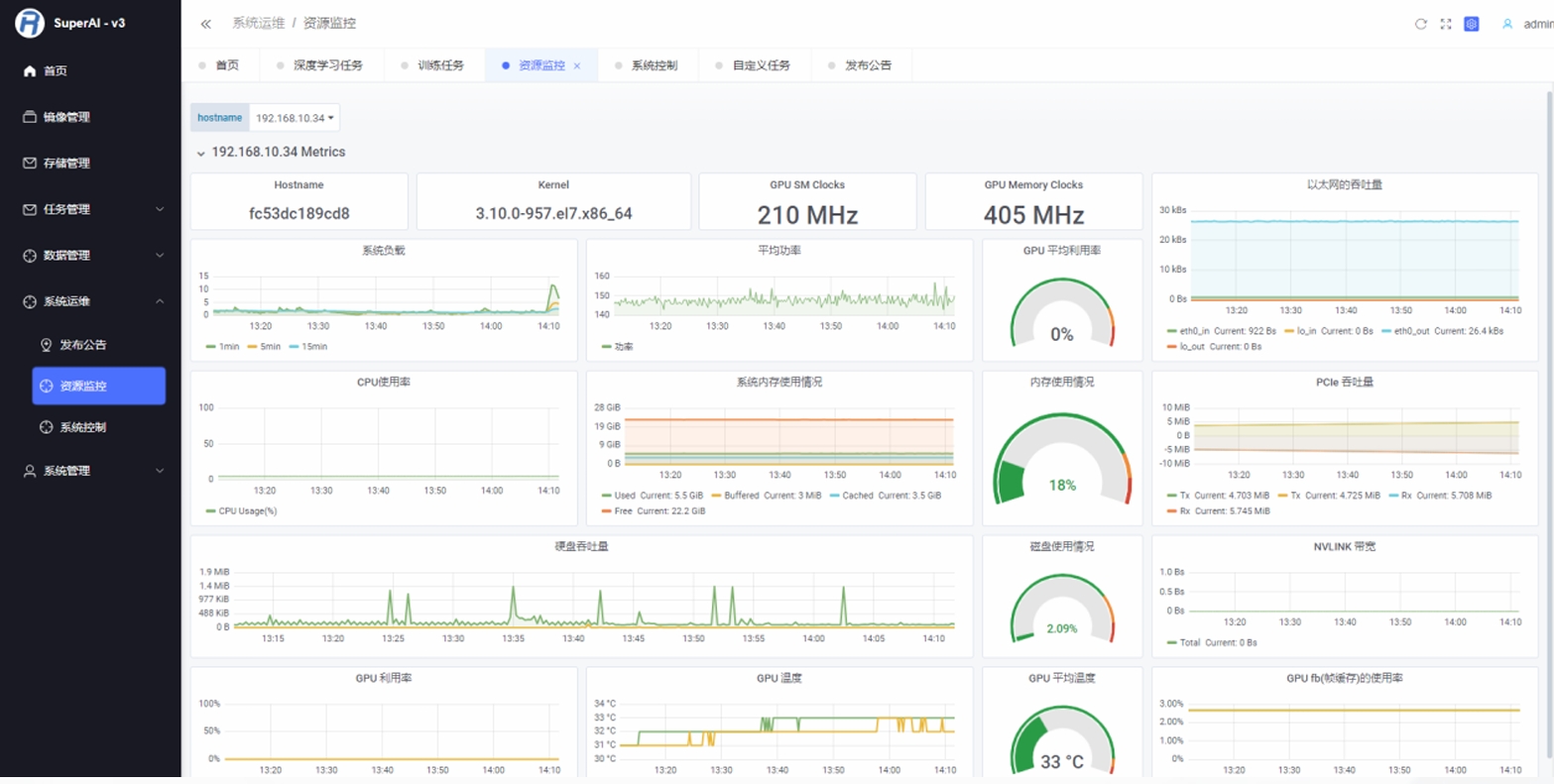The image size is (1554, 784).
Task: Switch to the 发布公告 tab
Action: coord(861,65)
